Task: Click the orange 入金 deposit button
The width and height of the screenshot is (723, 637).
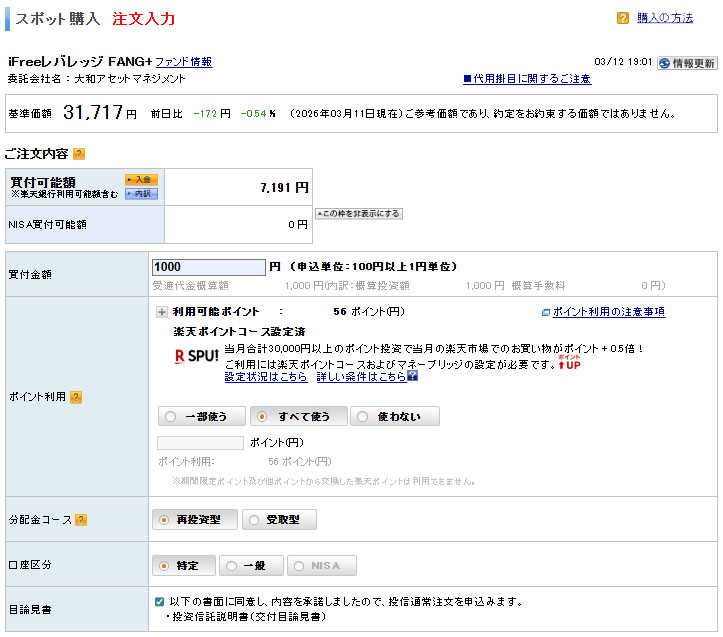Action: pos(141,179)
